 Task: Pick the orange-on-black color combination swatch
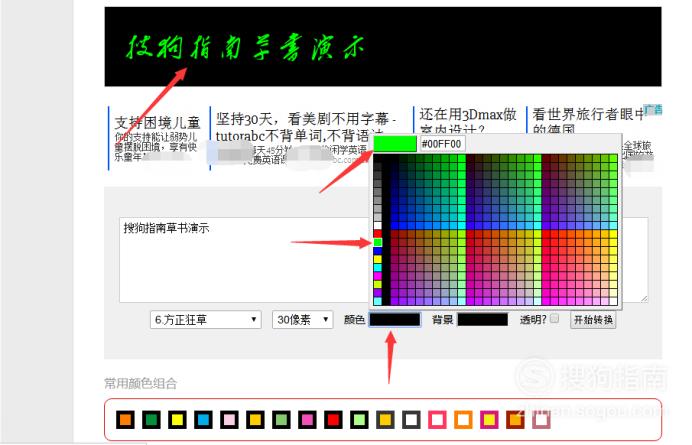pyautogui.click(x=125, y=419)
